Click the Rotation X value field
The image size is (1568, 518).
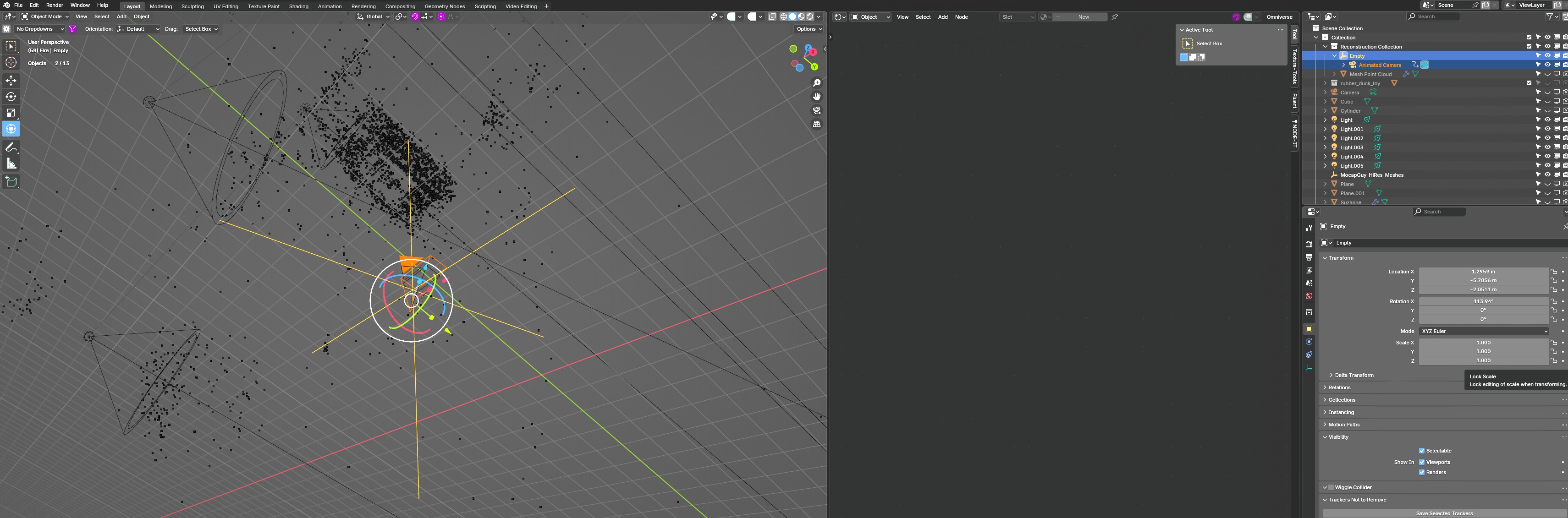point(1483,301)
